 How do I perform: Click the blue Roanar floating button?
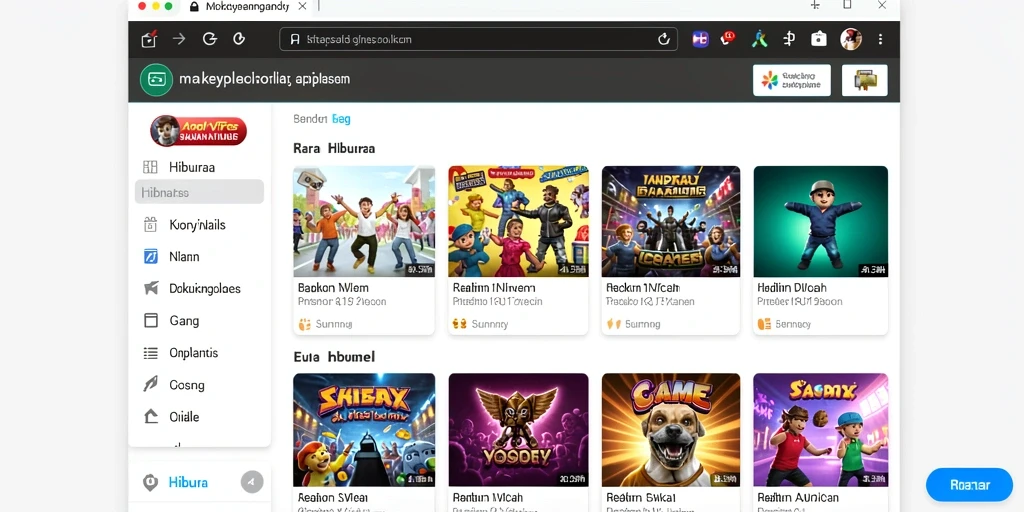969,485
